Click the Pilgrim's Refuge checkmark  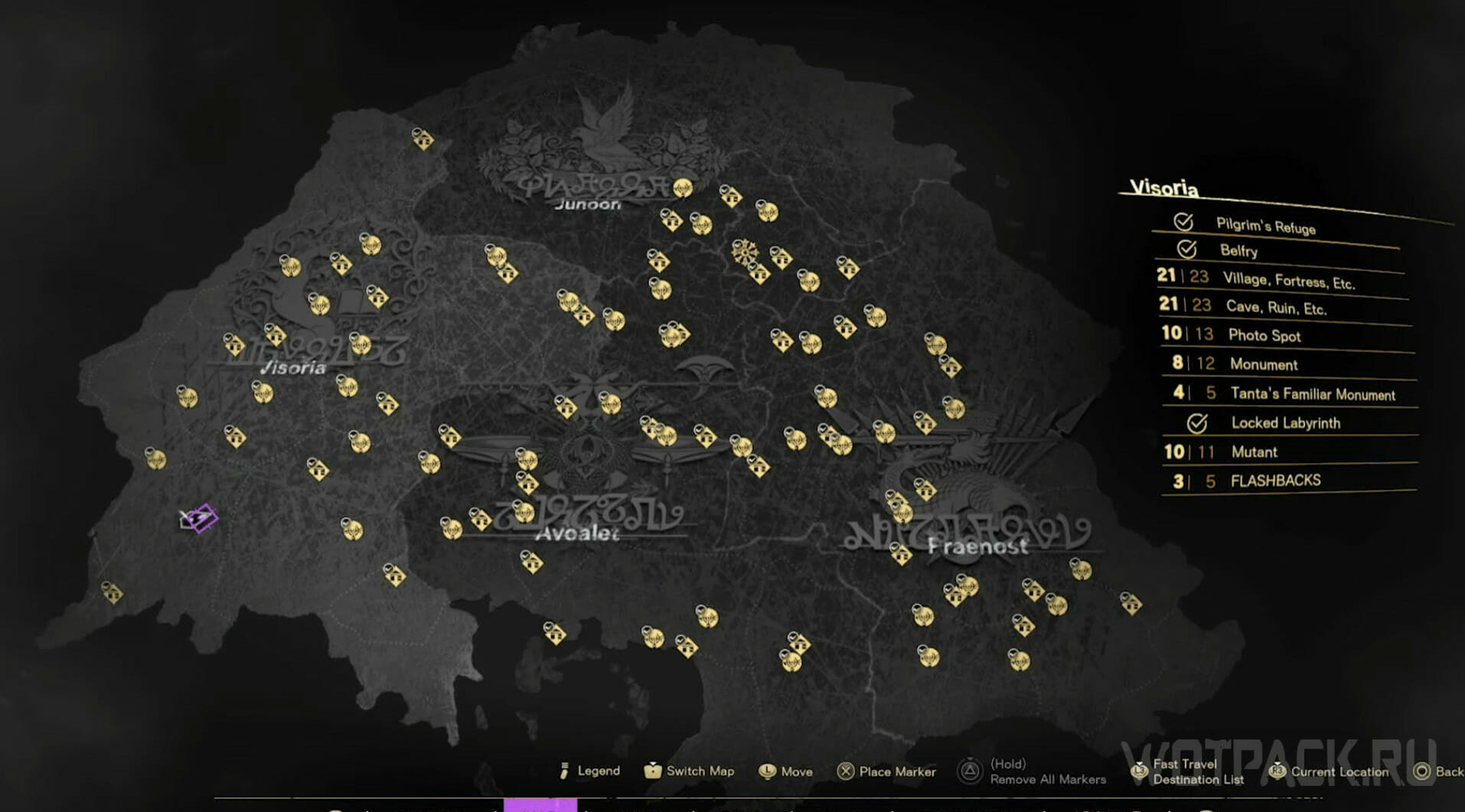1183,222
